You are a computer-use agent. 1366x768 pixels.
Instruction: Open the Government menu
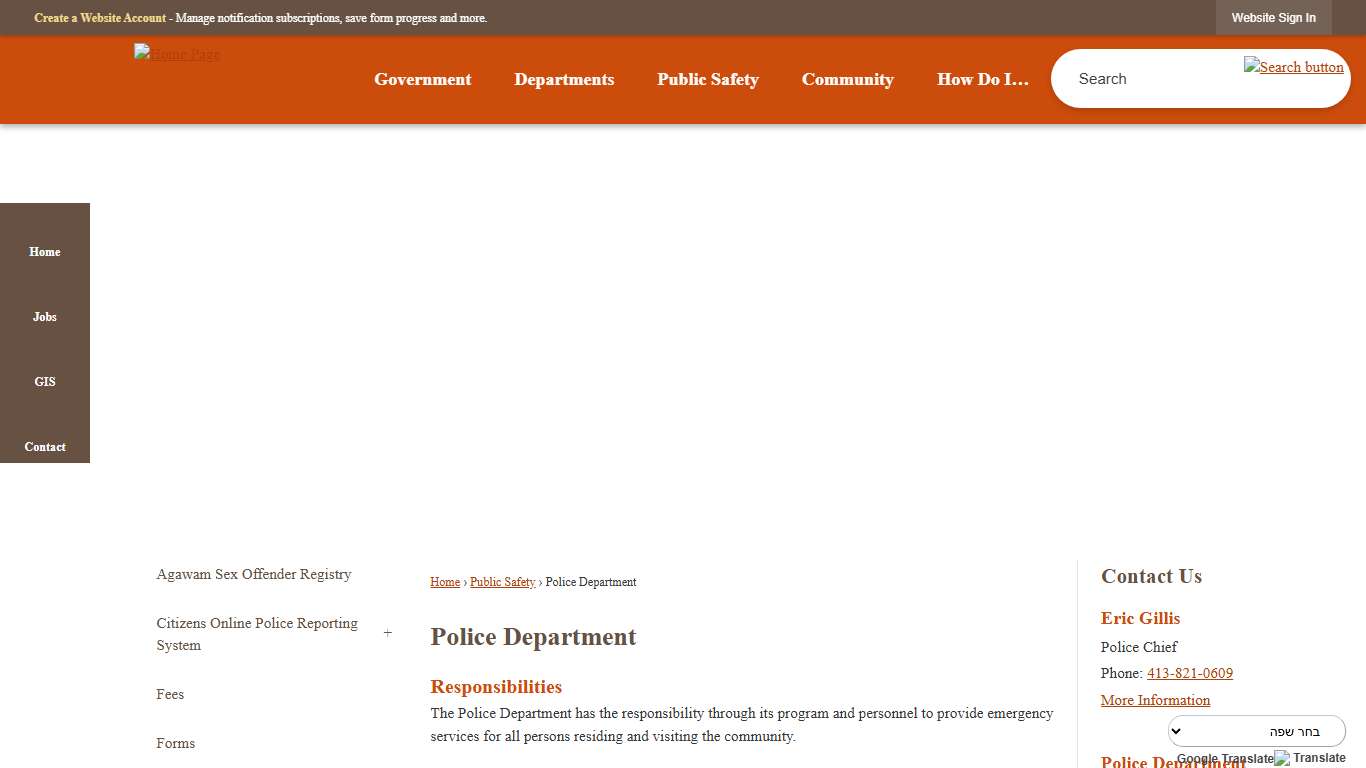coord(422,79)
